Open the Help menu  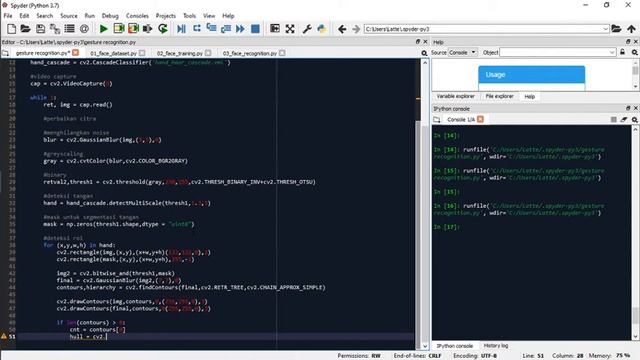(x=228, y=16)
